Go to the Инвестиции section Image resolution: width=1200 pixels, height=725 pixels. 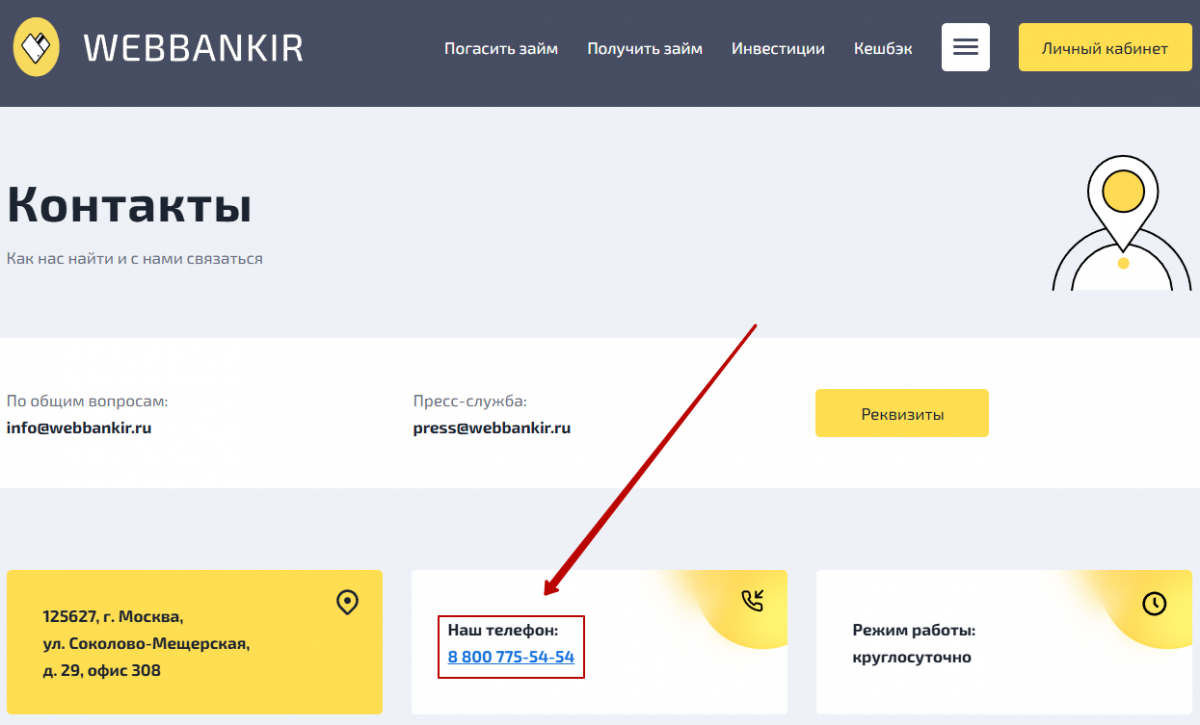778,48
